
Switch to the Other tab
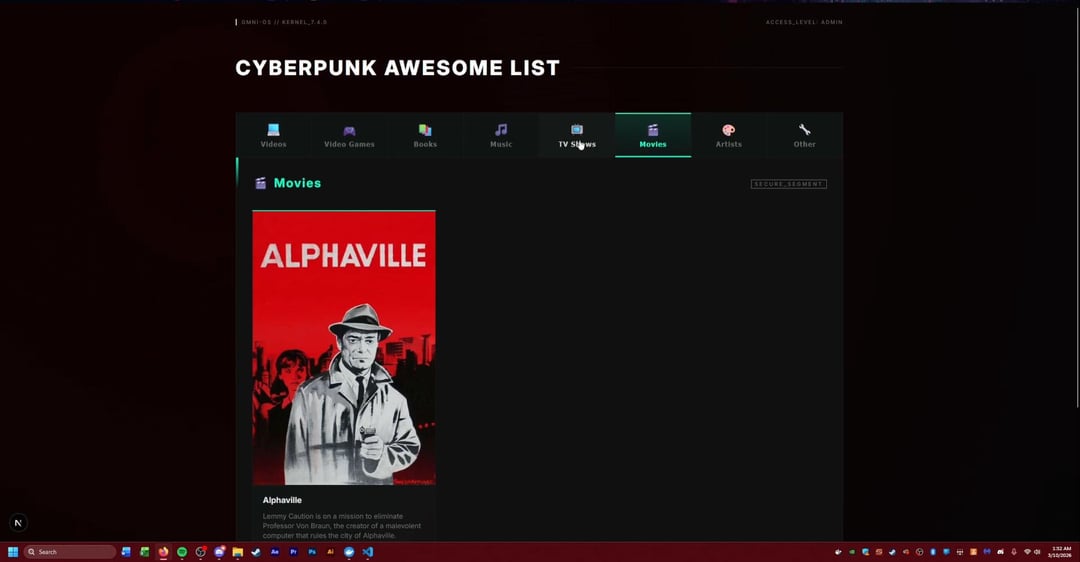tap(805, 136)
